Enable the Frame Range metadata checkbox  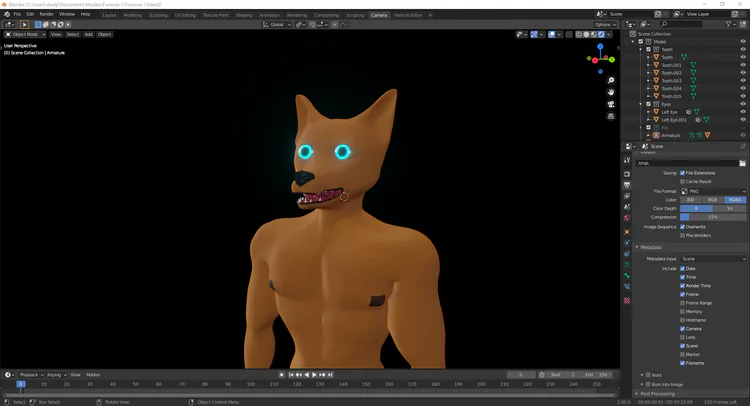[683, 303]
